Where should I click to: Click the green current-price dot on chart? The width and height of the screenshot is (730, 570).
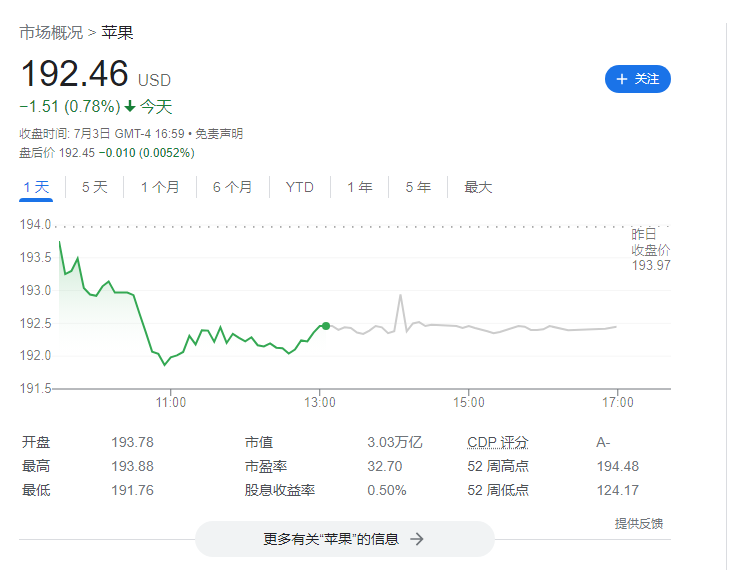click(x=326, y=326)
